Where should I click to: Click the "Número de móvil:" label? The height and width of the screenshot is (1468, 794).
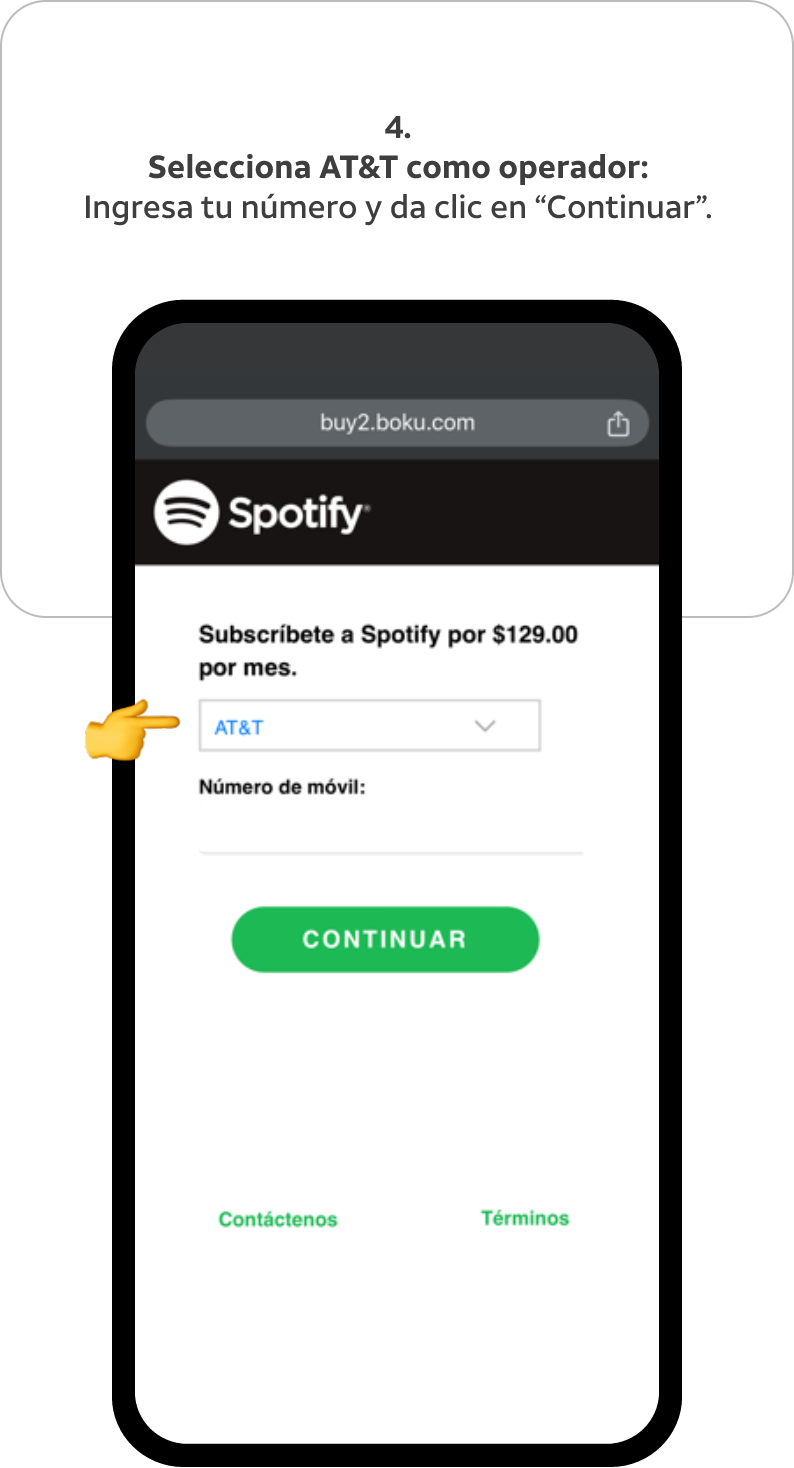283,788
